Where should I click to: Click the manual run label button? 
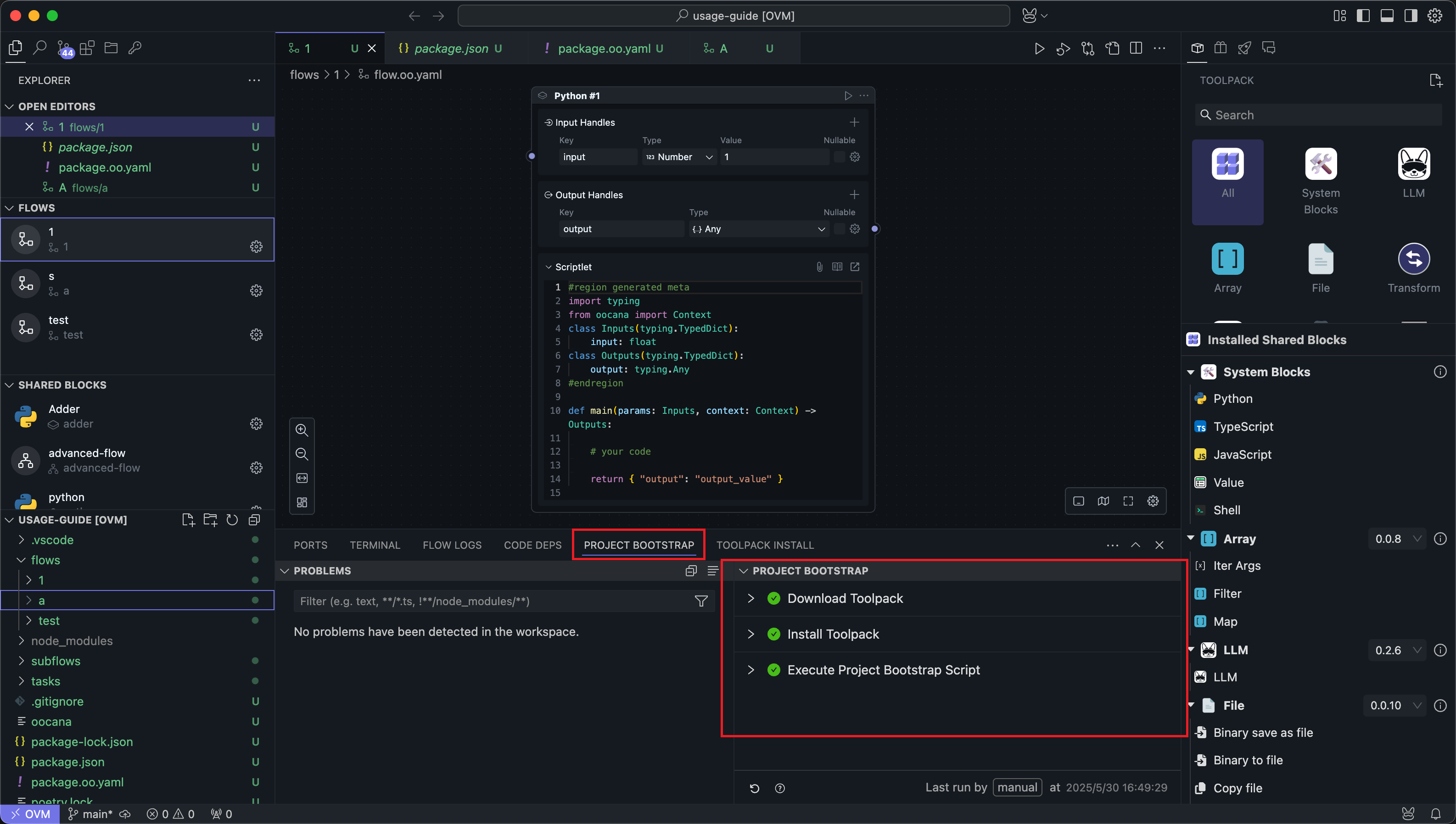(1017, 788)
